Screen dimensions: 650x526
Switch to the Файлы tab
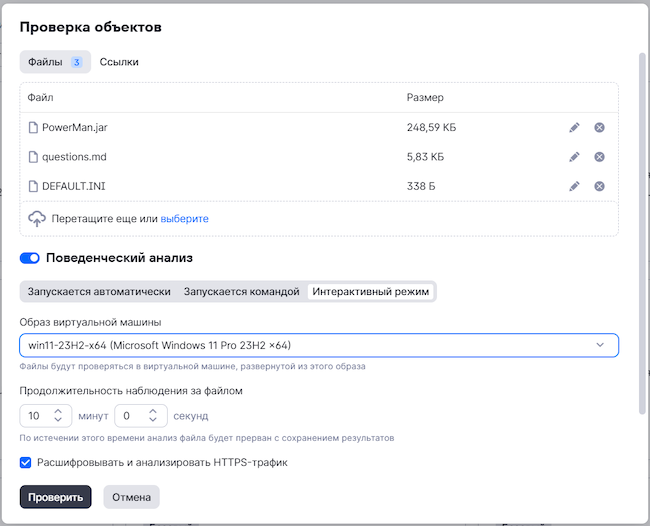55,62
